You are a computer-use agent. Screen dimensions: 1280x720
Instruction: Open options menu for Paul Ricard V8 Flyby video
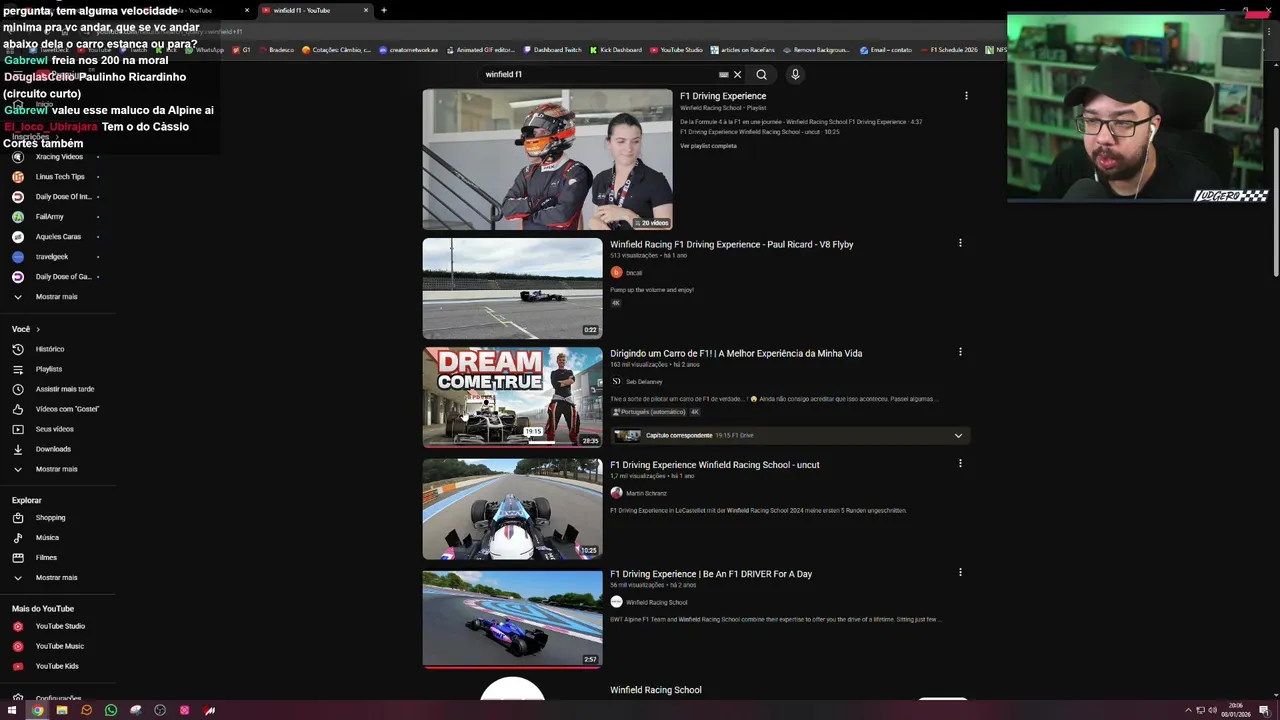click(960, 243)
